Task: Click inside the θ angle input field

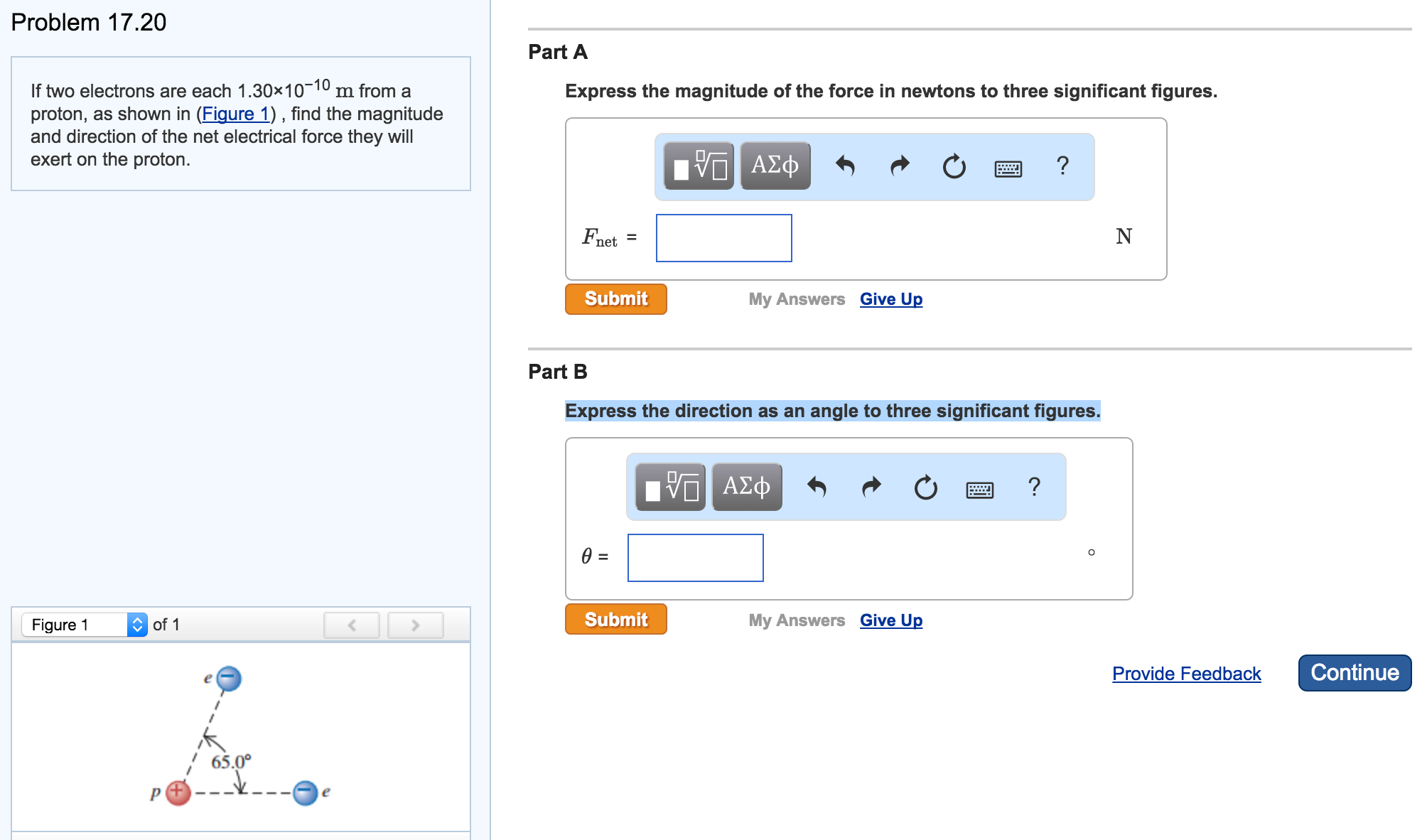Action: pos(694,558)
